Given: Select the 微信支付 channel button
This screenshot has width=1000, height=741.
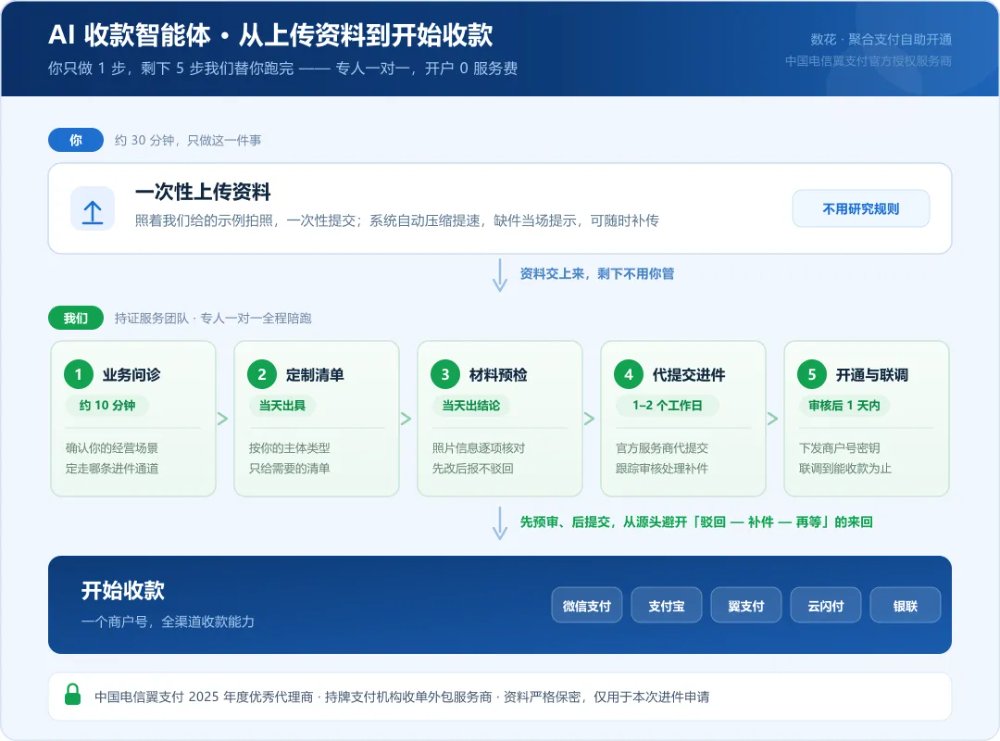Looking at the screenshot, I should 587,605.
